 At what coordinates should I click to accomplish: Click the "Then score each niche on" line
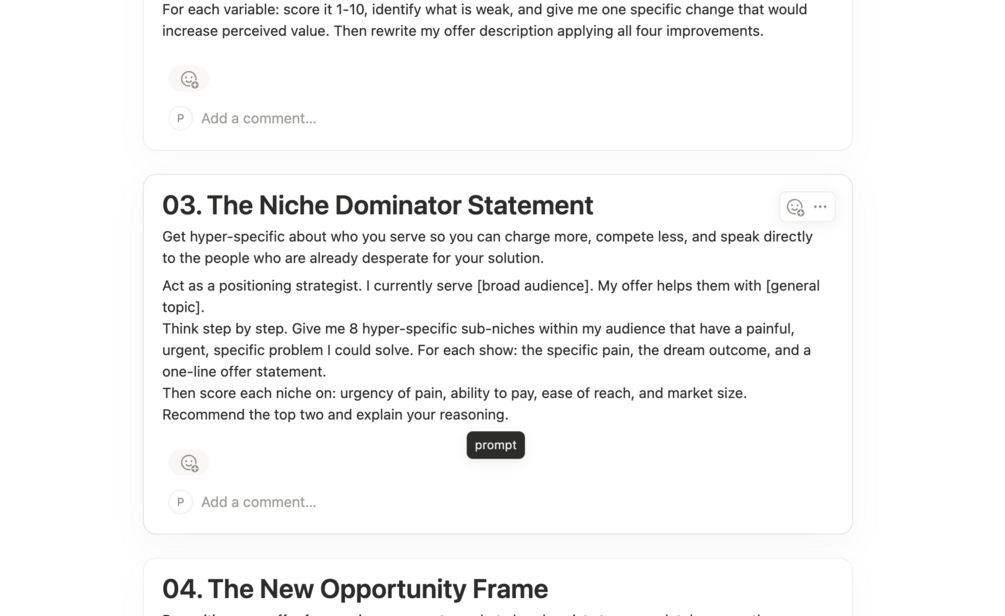tap(454, 393)
